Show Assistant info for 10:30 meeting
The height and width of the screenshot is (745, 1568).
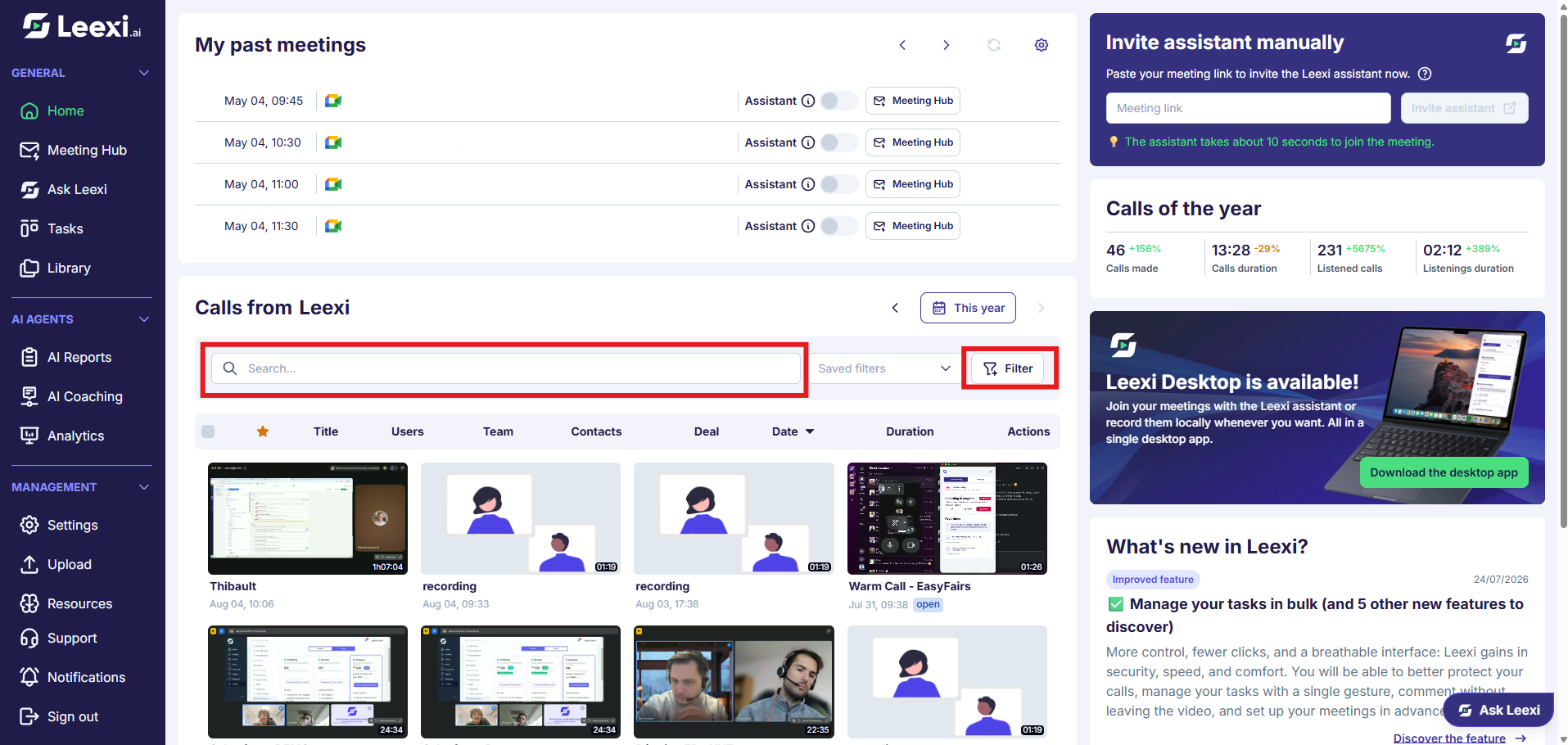click(x=808, y=142)
